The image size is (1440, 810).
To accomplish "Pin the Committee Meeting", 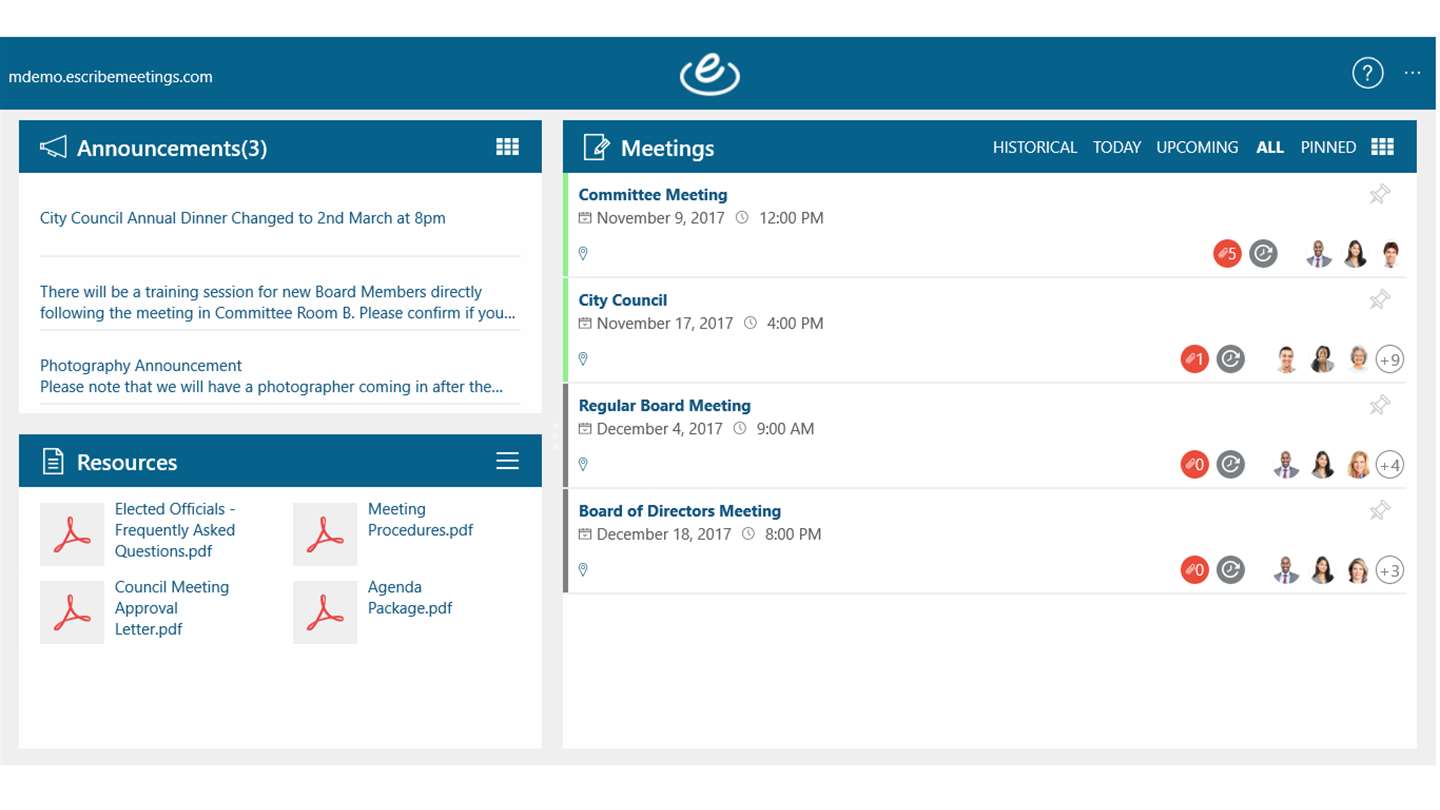I will coord(1380,194).
